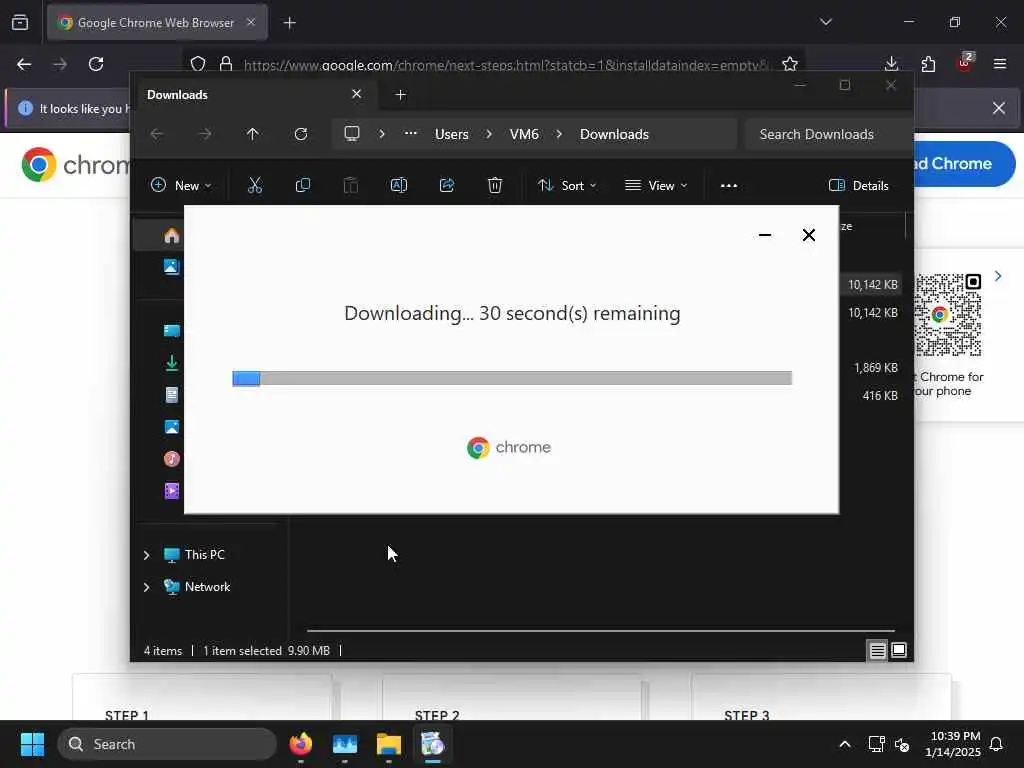This screenshot has width=1024, height=768.
Task: Click the Delete trash icon in File Explorer
Action: pos(495,185)
